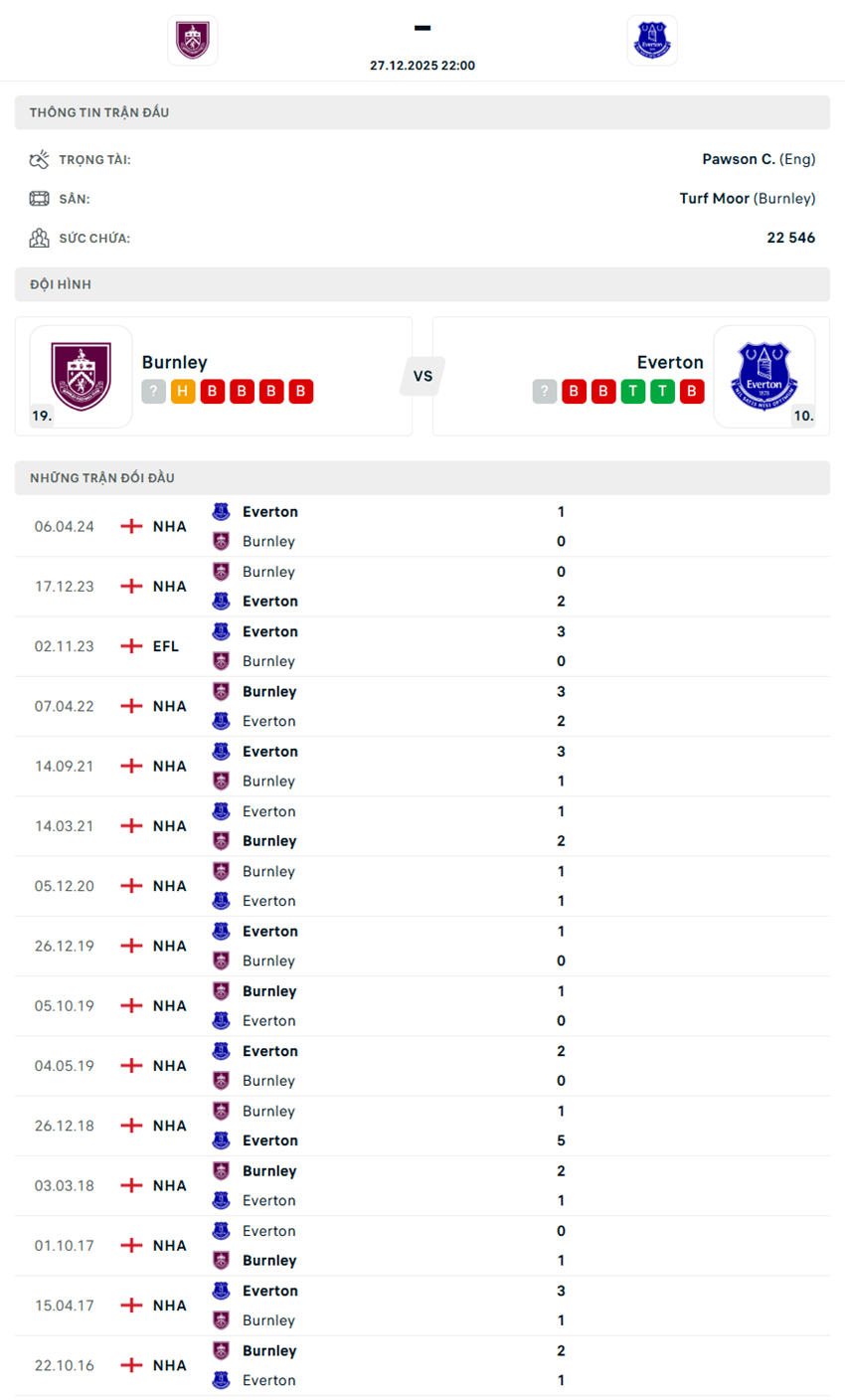This screenshot has height=1400, width=845.
Task: Click the small Everton badge in the 26.12.18 match row
Action: (x=223, y=1139)
